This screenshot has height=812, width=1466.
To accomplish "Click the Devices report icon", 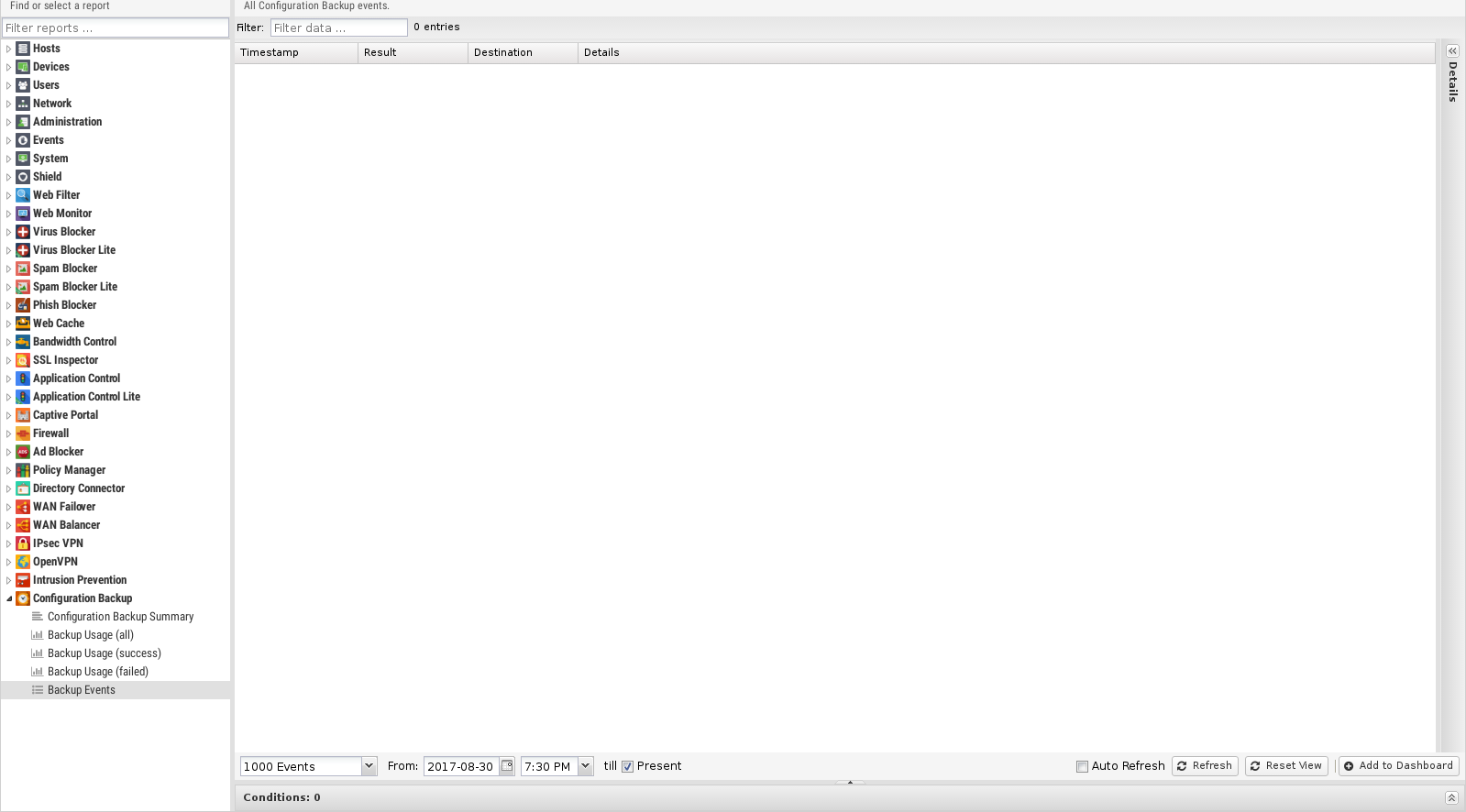I will coord(23,67).
